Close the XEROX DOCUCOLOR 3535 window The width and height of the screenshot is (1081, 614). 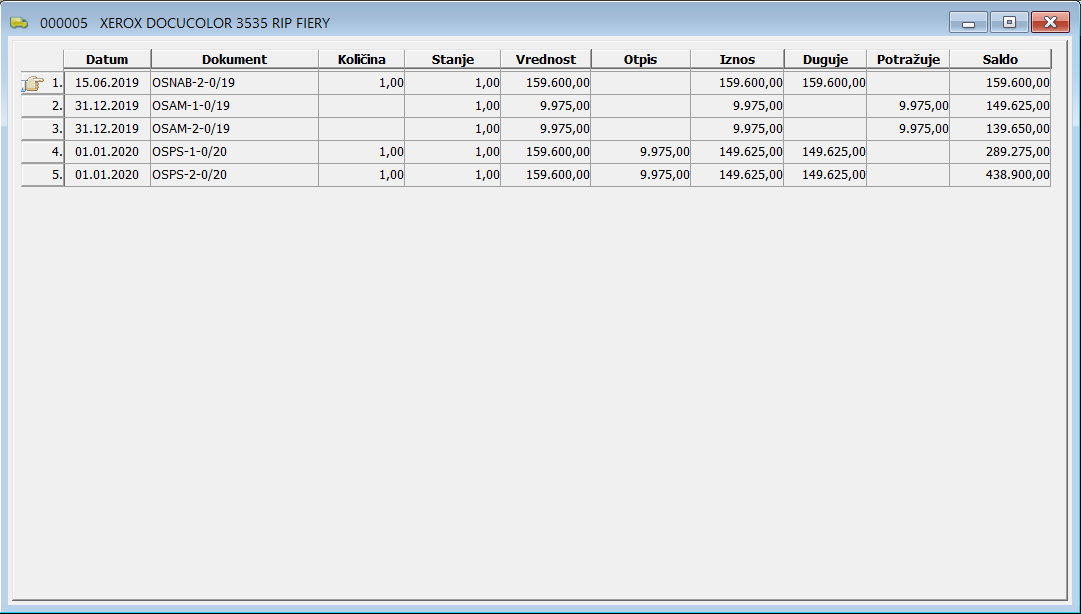click(x=1050, y=22)
